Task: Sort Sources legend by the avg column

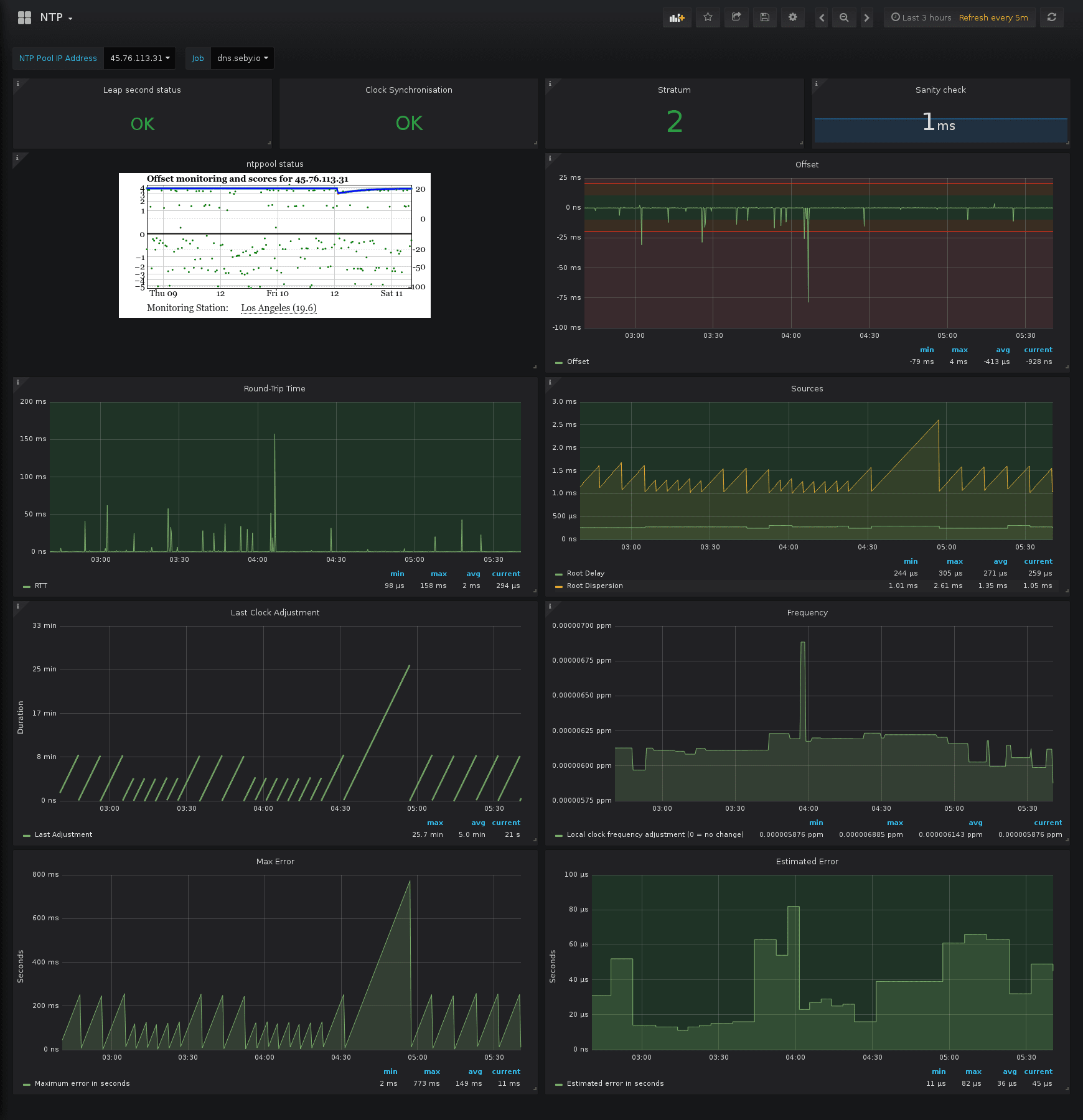Action: (1000, 561)
